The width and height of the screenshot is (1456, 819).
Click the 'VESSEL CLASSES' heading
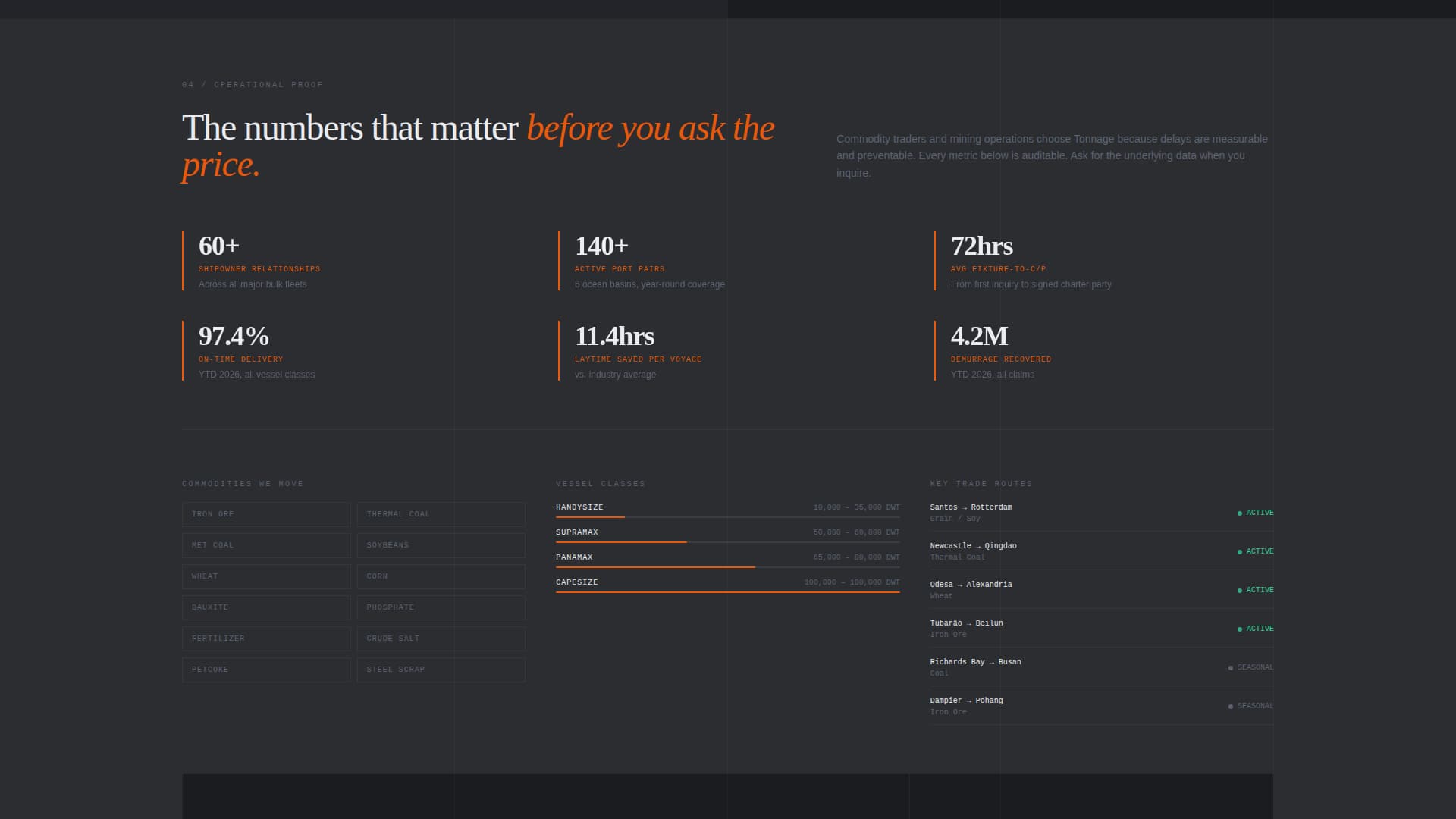pyautogui.click(x=601, y=484)
